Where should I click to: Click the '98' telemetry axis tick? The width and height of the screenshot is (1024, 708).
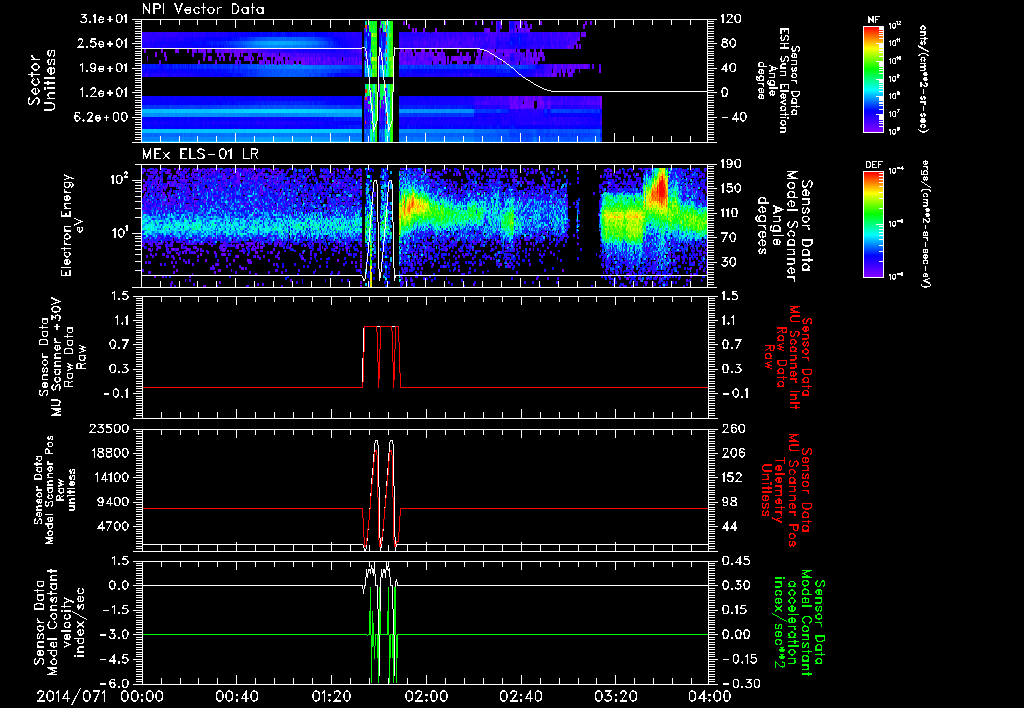click(x=728, y=502)
